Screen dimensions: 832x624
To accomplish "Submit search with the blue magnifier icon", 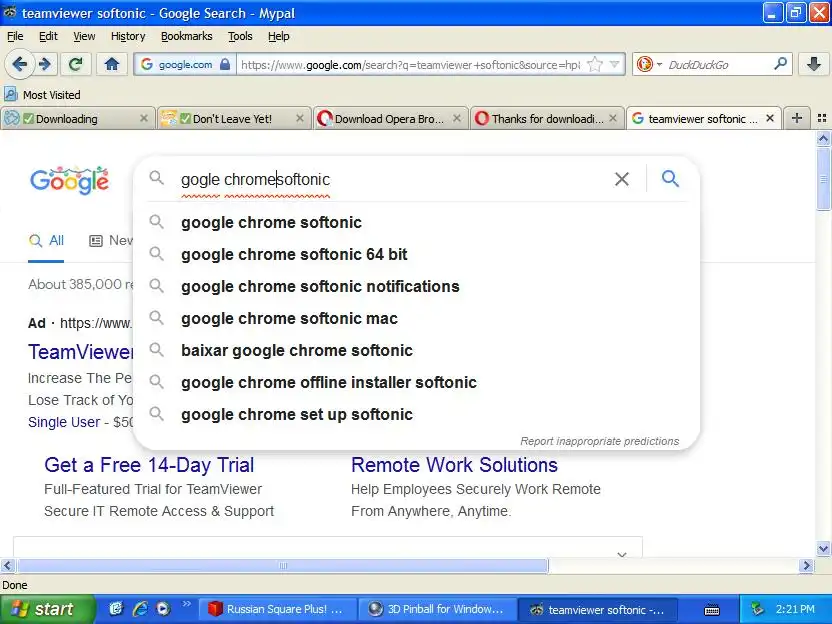I will coord(670,178).
